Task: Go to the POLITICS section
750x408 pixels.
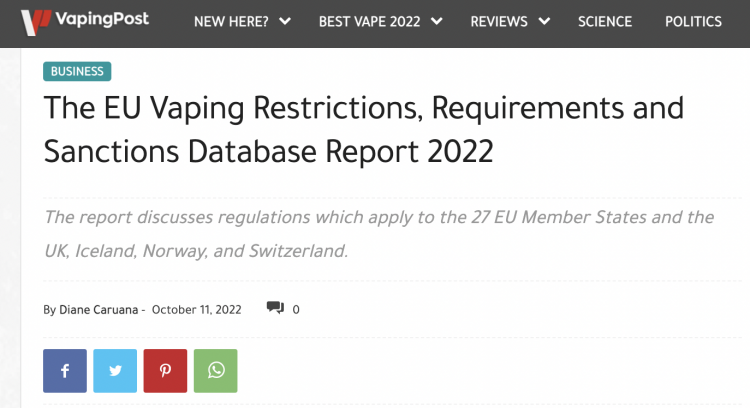Action: pyautogui.click(x=694, y=22)
